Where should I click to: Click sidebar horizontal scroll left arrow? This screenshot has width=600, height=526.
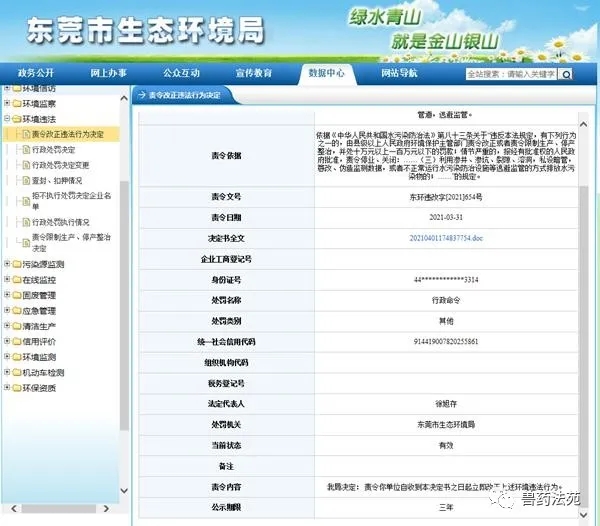[x=14, y=508]
